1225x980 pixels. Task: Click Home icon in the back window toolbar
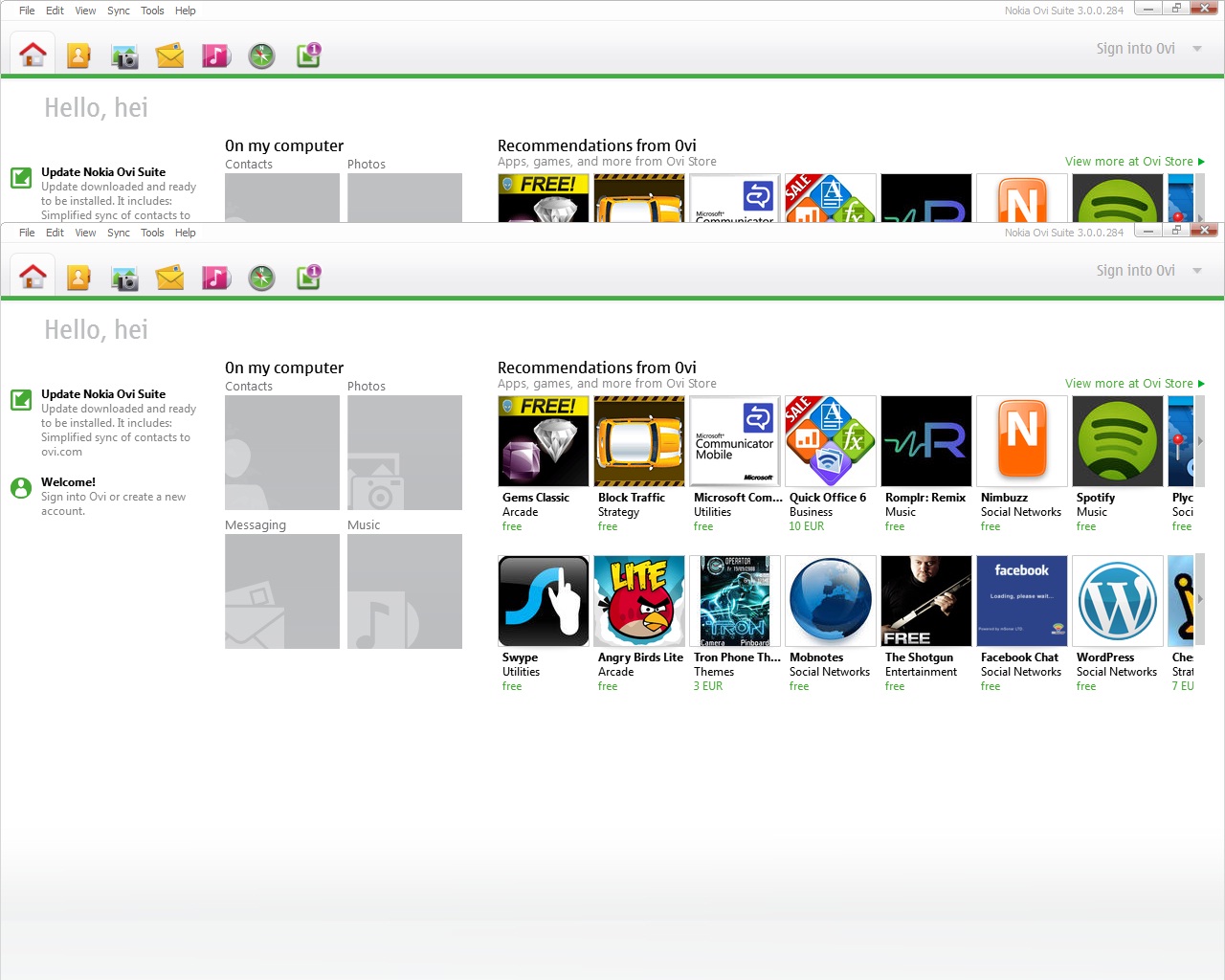tap(33, 56)
